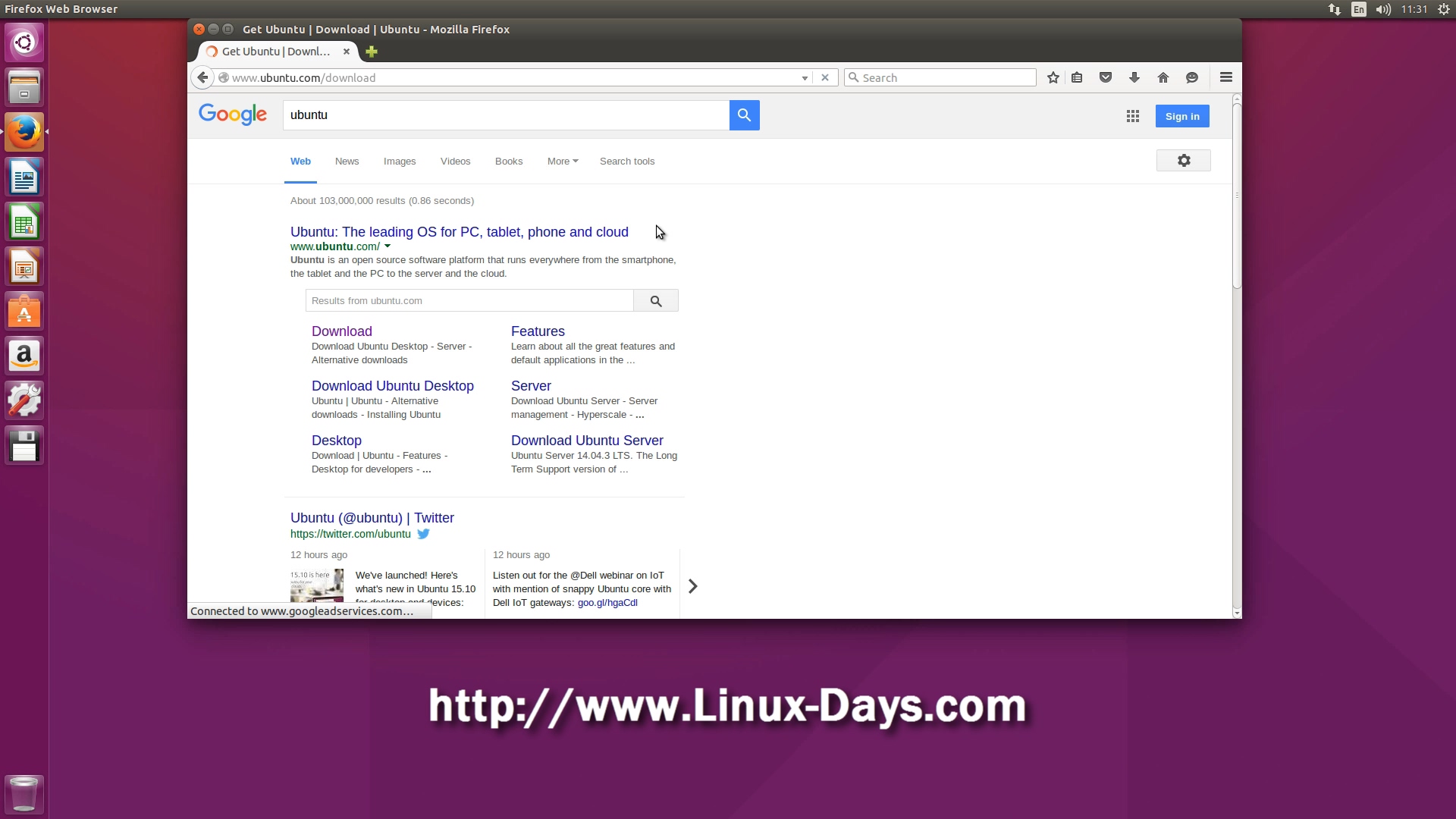Open the Amazon launcher icon
The image size is (1456, 819).
click(24, 356)
